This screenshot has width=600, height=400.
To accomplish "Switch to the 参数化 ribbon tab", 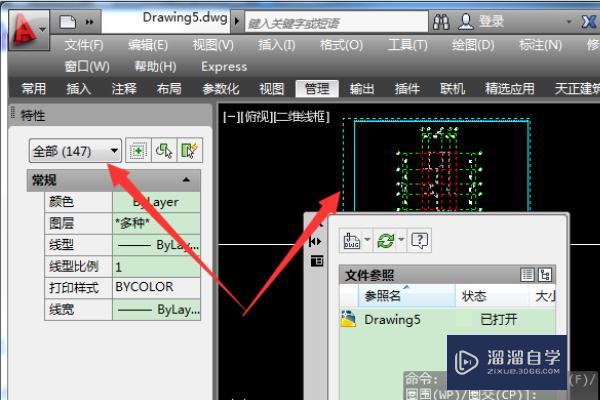I will pyautogui.click(x=221, y=89).
